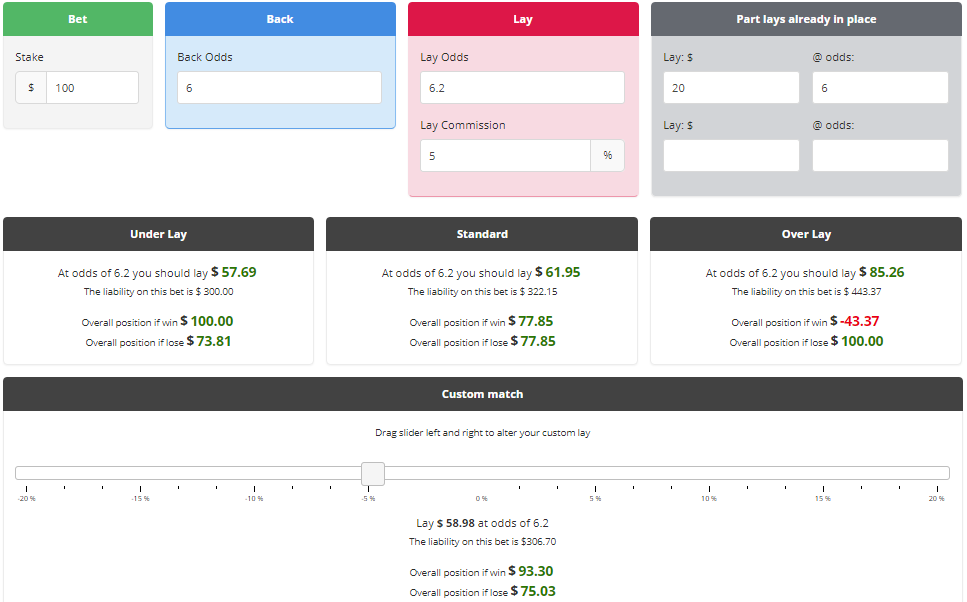This screenshot has width=967, height=602.
Task: Click the red Lay panel header
Action: click(523, 19)
